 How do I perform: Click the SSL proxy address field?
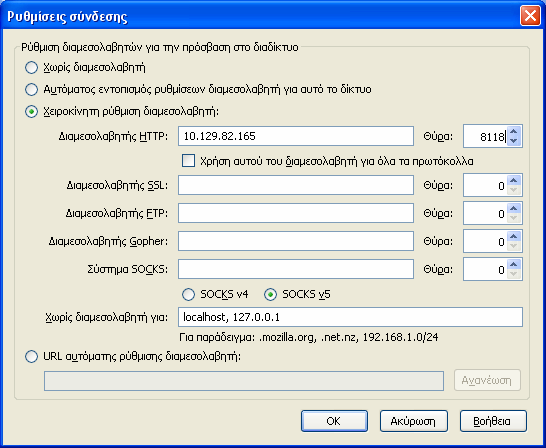(x=296, y=185)
